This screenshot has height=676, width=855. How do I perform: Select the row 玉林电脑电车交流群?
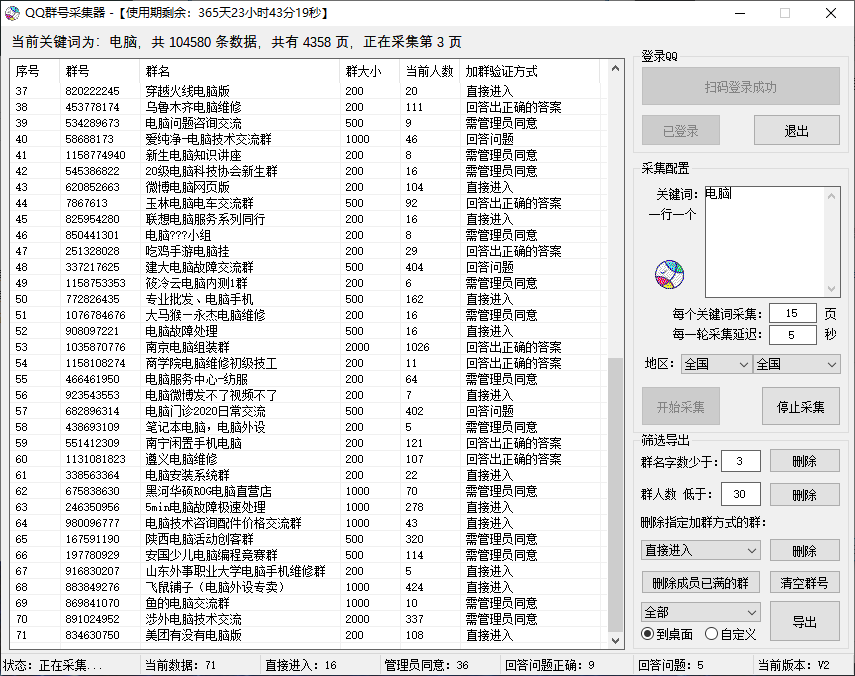coord(309,203)
